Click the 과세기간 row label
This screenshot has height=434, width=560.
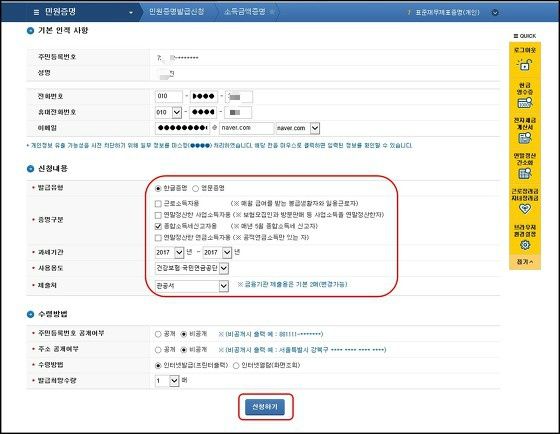(50, 252)
